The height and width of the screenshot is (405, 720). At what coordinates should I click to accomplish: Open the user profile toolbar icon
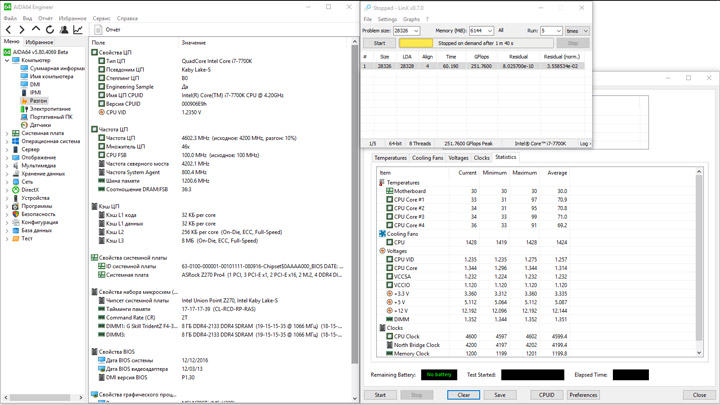coord(64,30)
